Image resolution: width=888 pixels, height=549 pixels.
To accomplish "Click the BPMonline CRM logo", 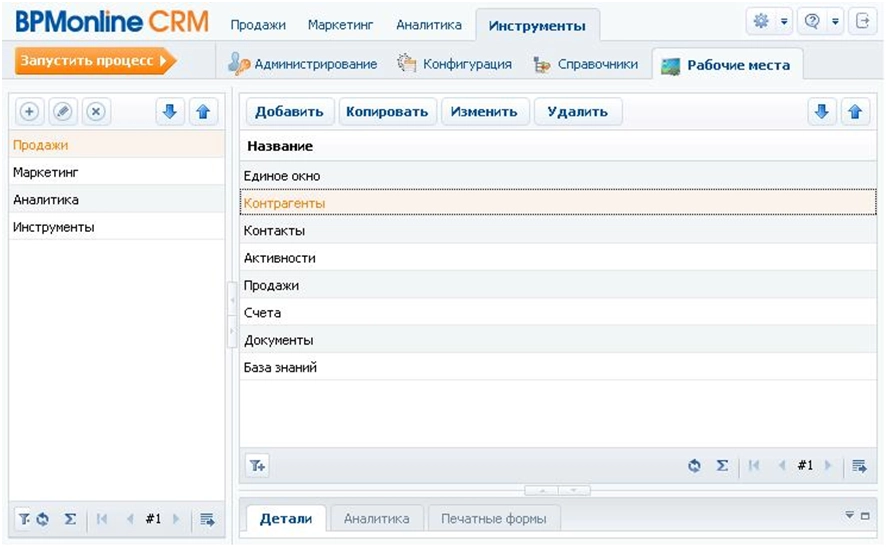I will coord(112,22).
